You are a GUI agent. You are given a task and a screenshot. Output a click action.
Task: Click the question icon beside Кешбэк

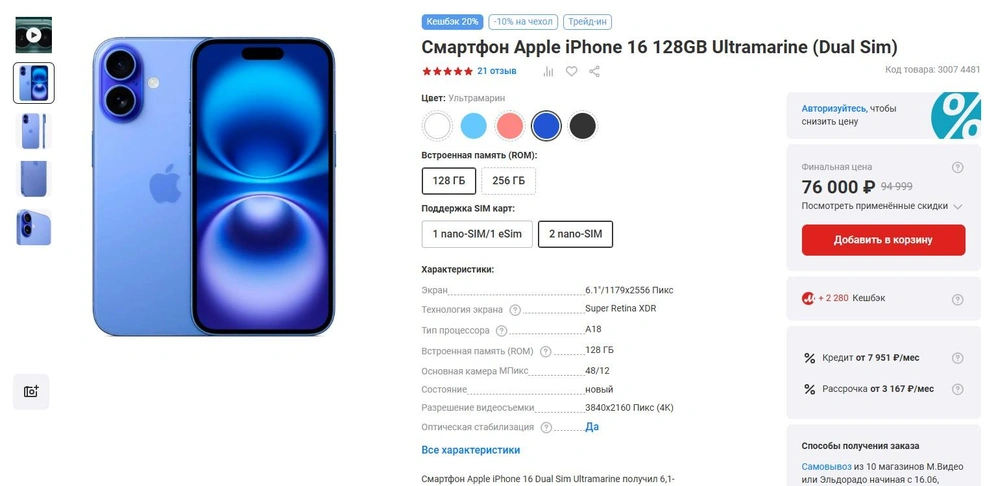[x=957, y=300]
